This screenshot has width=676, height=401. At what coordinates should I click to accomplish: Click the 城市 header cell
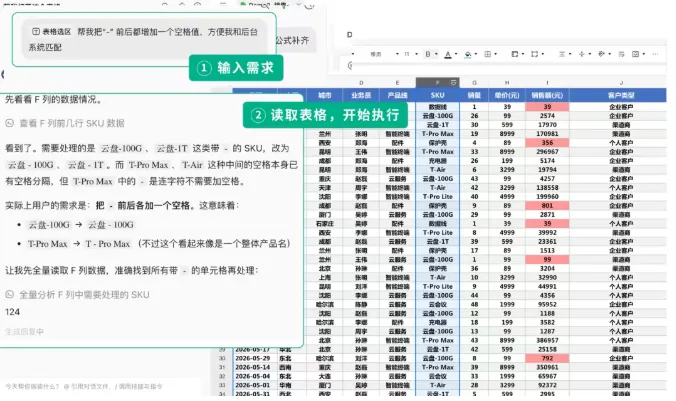325,95
